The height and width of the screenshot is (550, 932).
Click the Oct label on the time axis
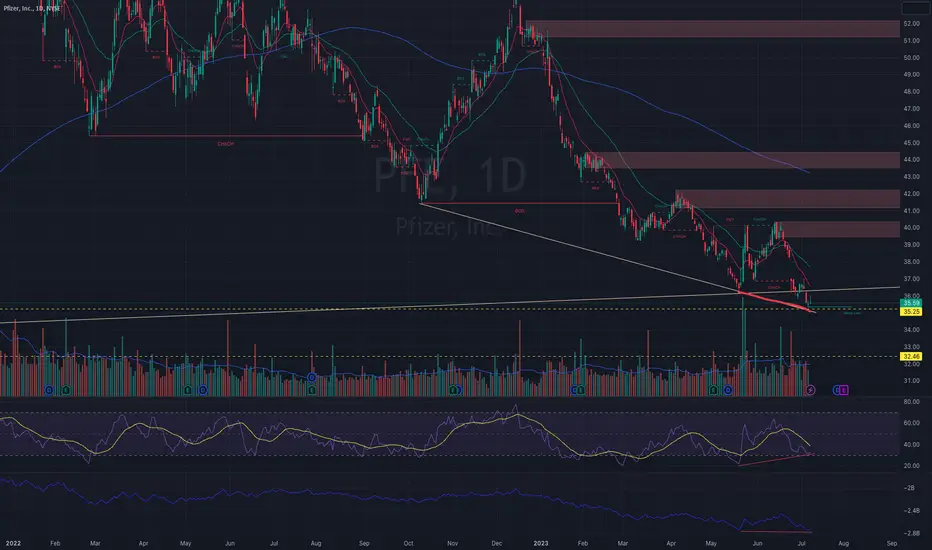click(x=408, y=543)
